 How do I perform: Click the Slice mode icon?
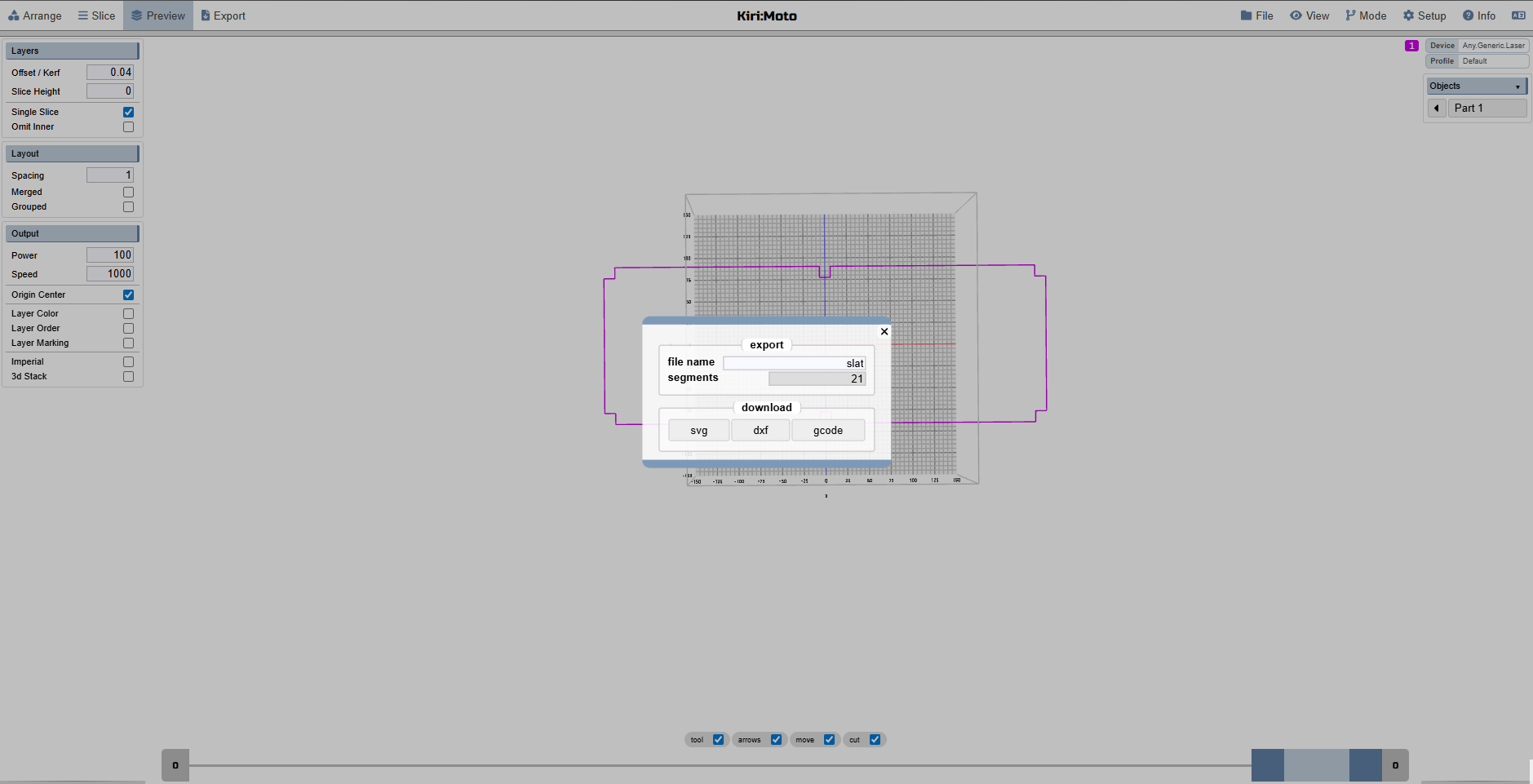click(82, 15)
